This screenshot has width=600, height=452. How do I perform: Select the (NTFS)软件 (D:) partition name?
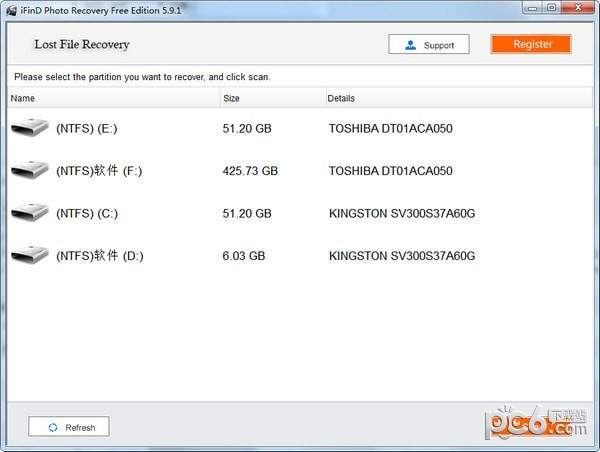100,256
